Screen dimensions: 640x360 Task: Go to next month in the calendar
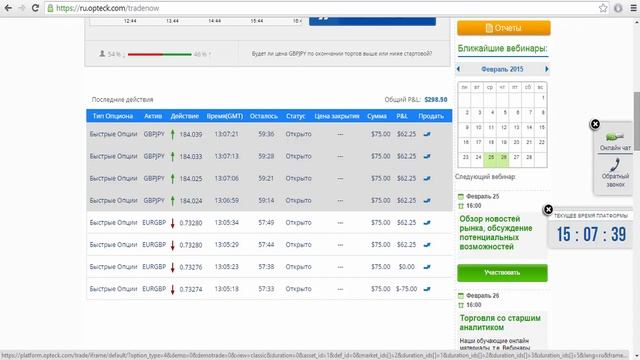[x=547, y=69]
